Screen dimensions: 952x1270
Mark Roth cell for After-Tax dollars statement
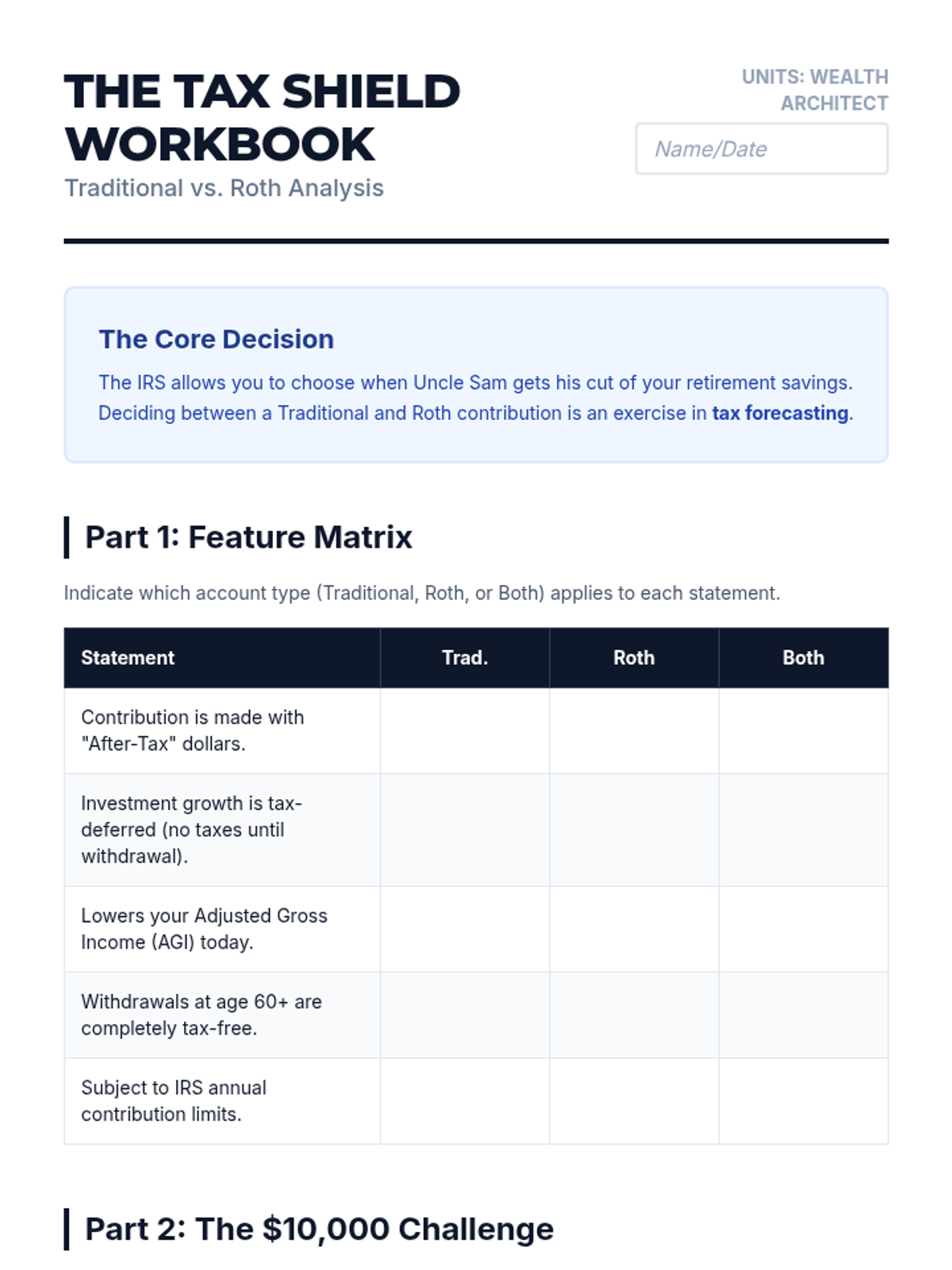pyautogui.click(x=634, y=730)
